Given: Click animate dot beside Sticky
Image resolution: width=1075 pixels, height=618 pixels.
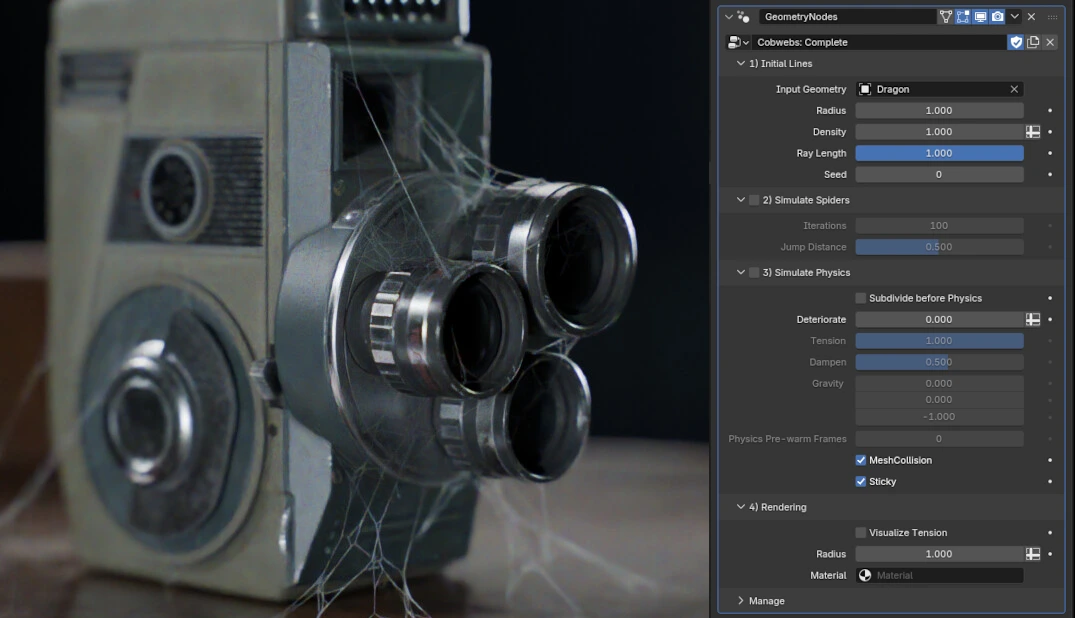Looking at the screenshot, I should pos(1050,482).
